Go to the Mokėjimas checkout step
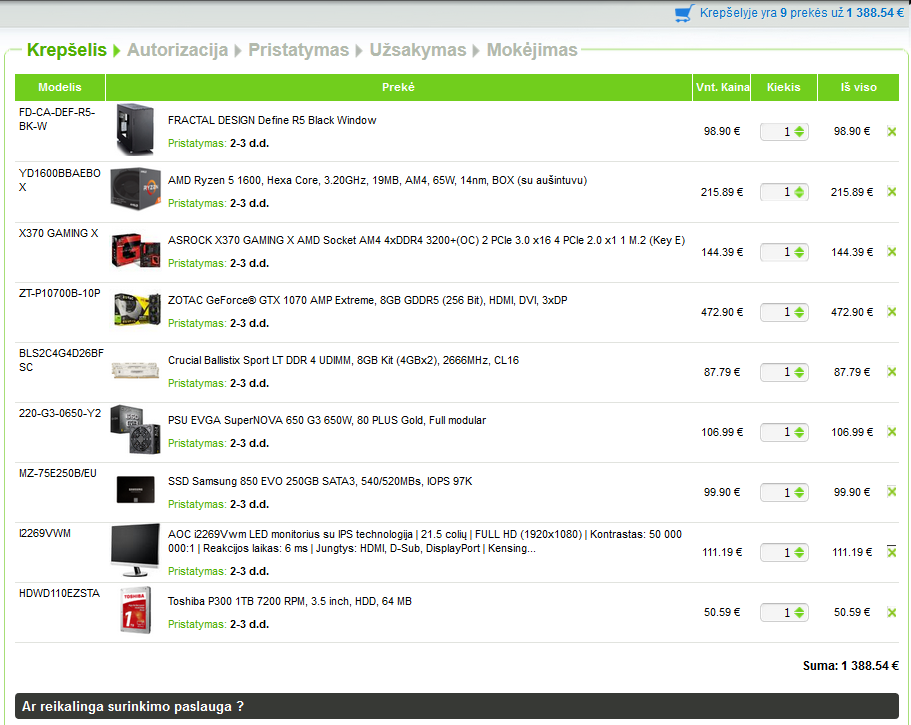Image resolution: width=911 pixels, height=725 pixels. (532, 50)
